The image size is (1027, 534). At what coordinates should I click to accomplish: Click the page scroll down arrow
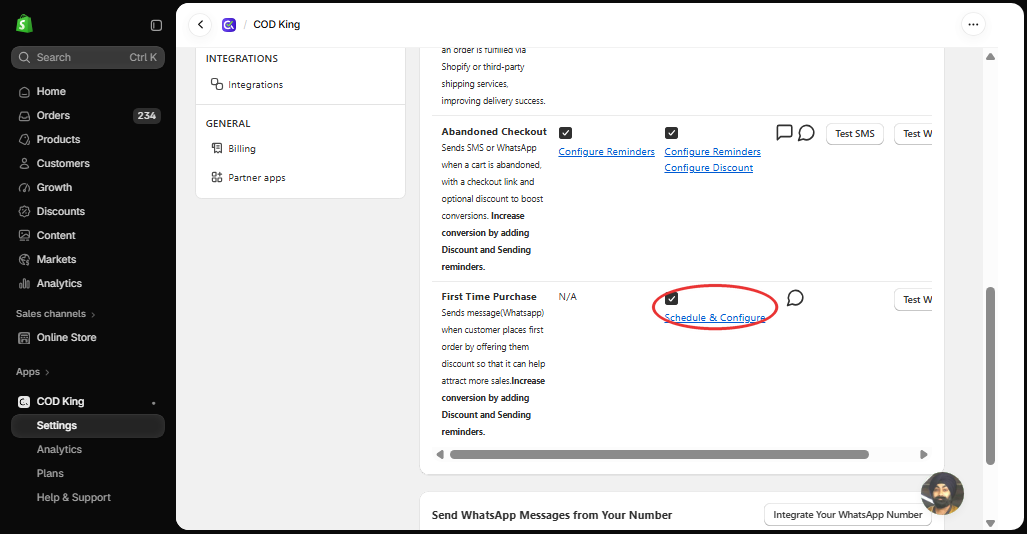pos(990,523)
